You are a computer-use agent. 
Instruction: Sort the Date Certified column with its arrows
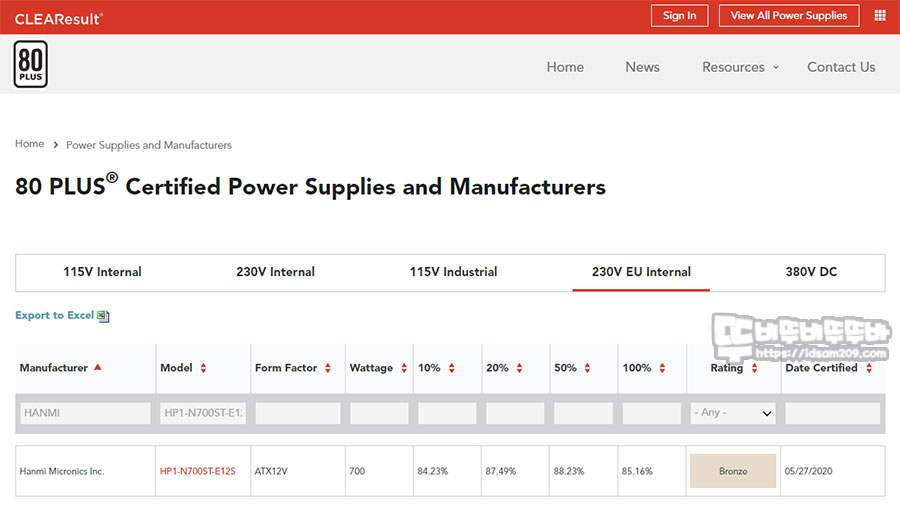pyautogui.click(x=869, y=368)
